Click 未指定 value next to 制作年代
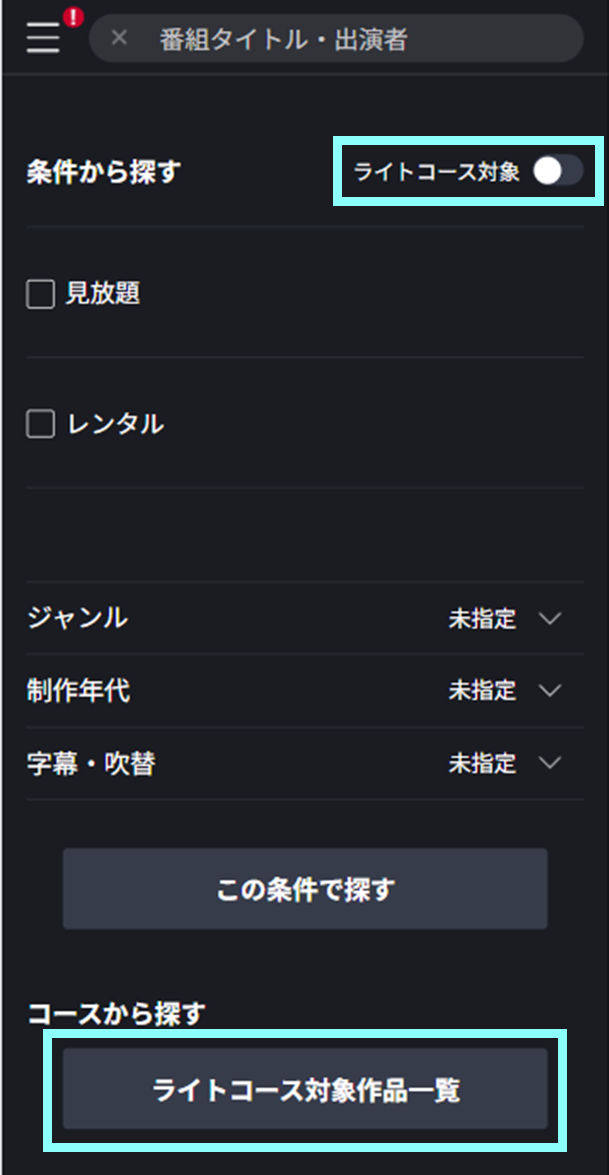609x1175 pixels. tap(482, 691)
